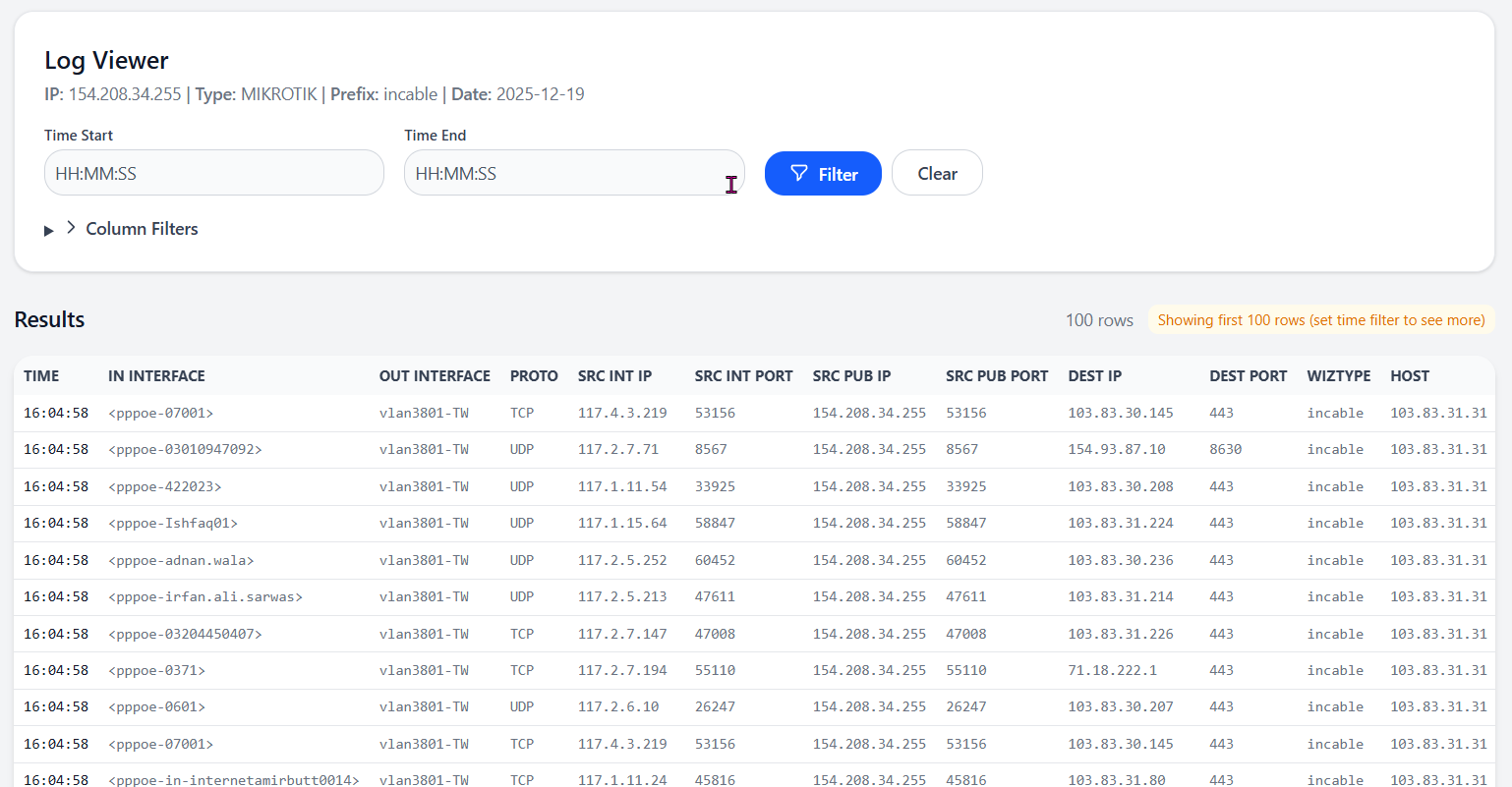Click source IP 117.2.6.10
Image resolution: width=1512 pixels, height=787 pixels.
[618, 707]
